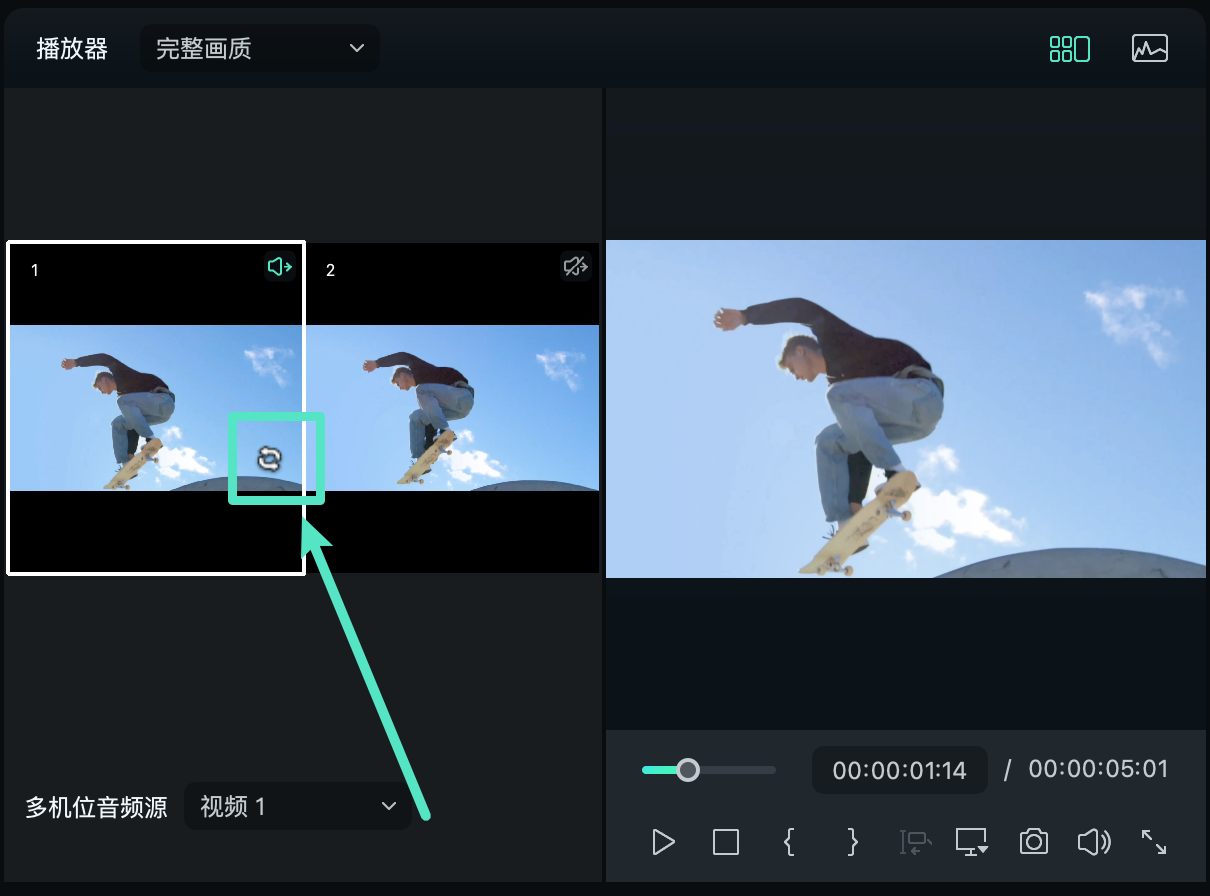Click the render preview icon
The width and height of the screenshot is (1210, 896).
coord(913,842)
